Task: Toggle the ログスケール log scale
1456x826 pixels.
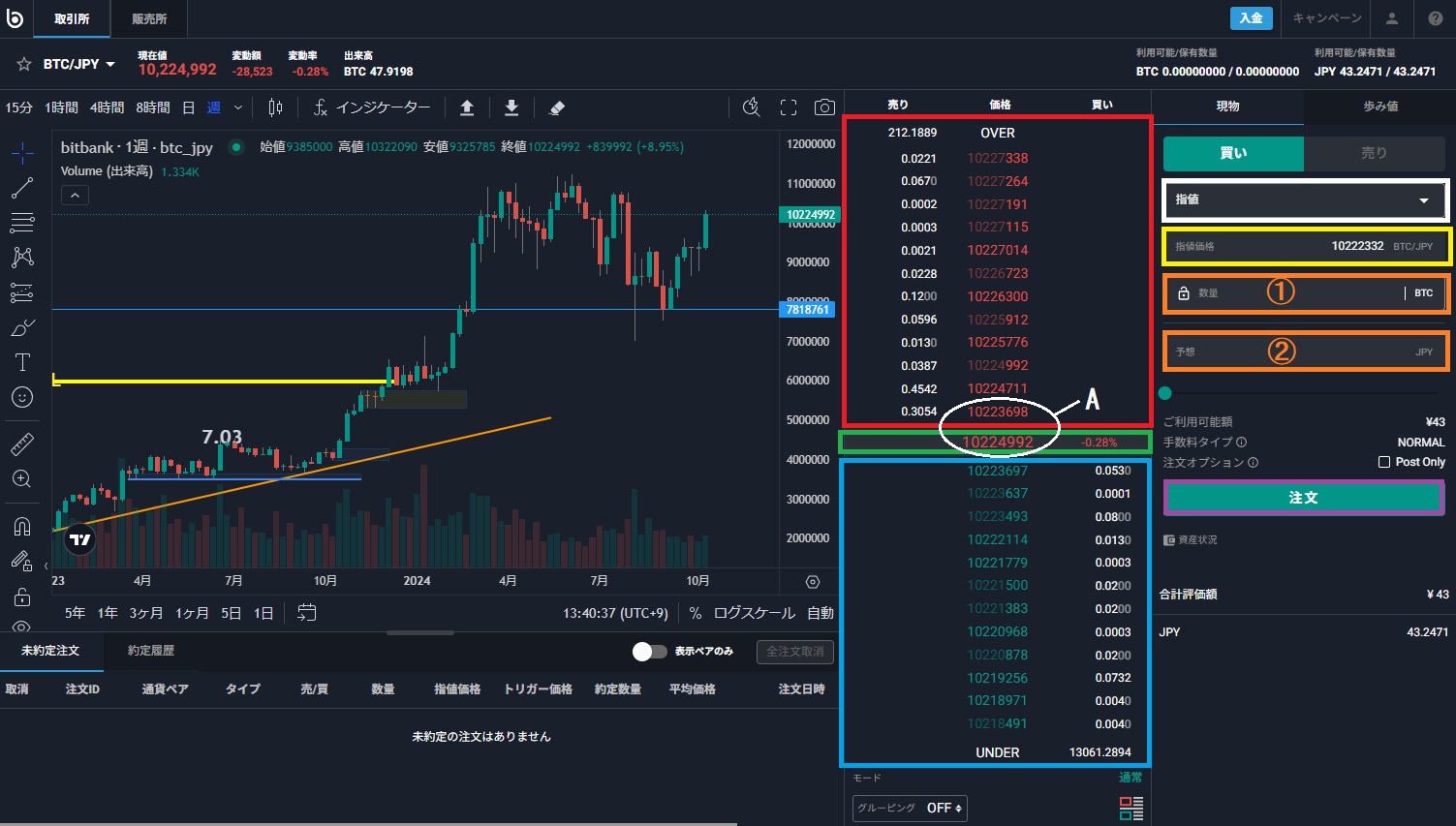Action: tap(754, 613)
